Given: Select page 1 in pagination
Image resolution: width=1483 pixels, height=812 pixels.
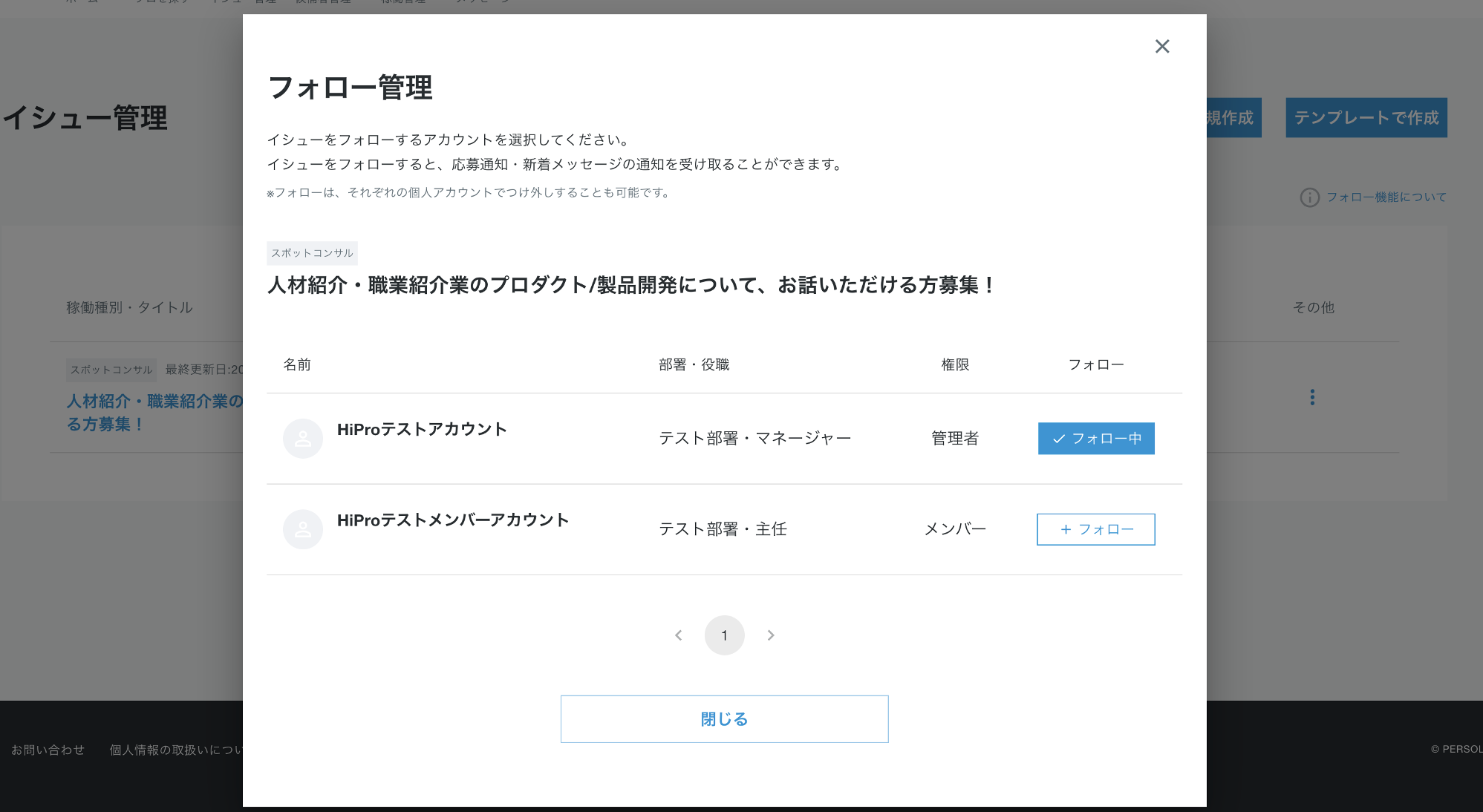Looking at the screenshot, I should pos(724,635).
